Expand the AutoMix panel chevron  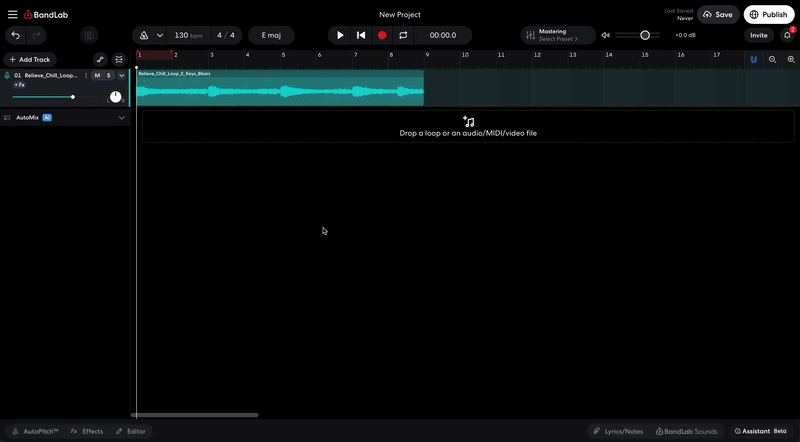pos(122,118)
